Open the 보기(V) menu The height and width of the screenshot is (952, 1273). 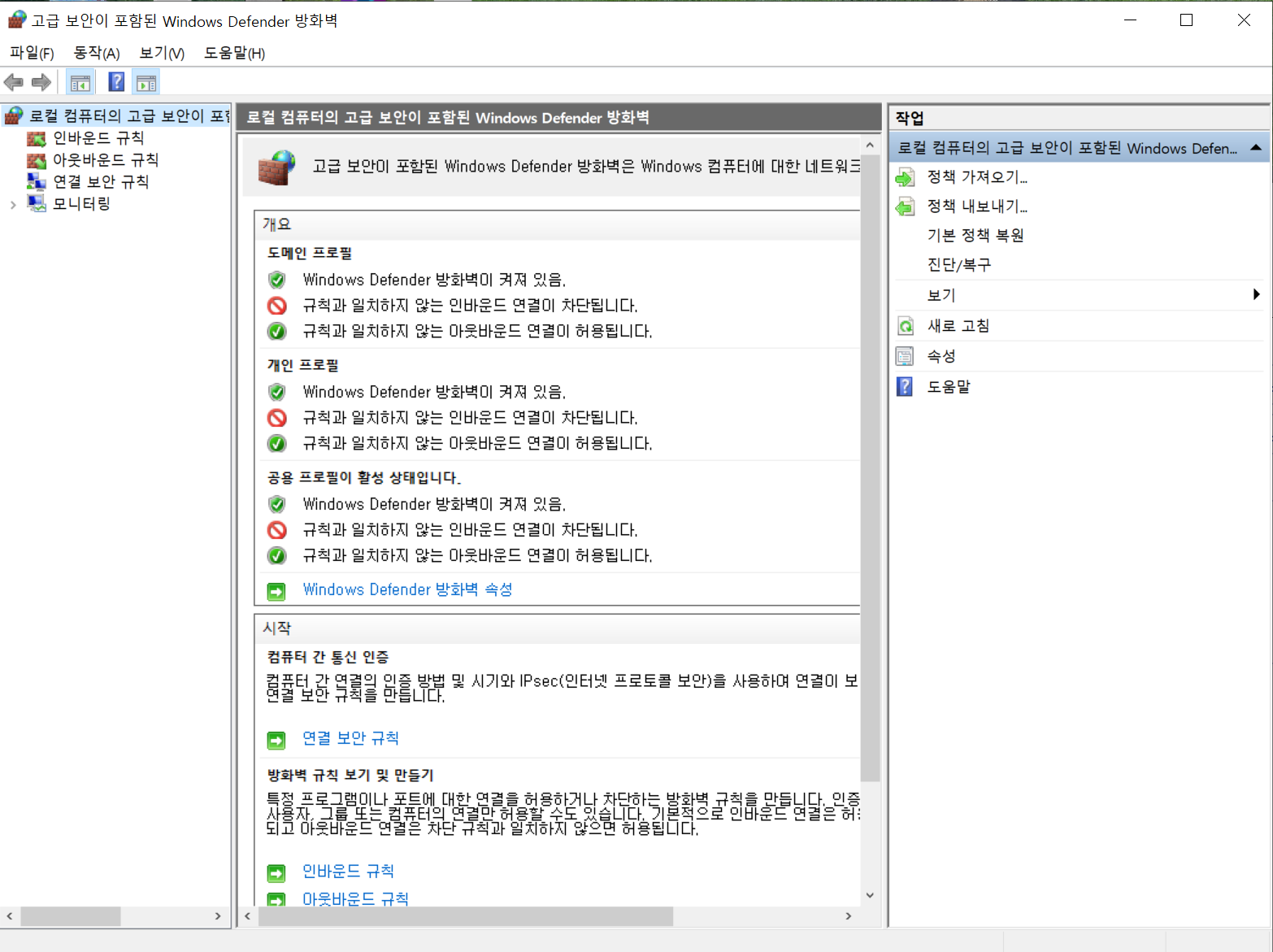(x=162, y=53)
